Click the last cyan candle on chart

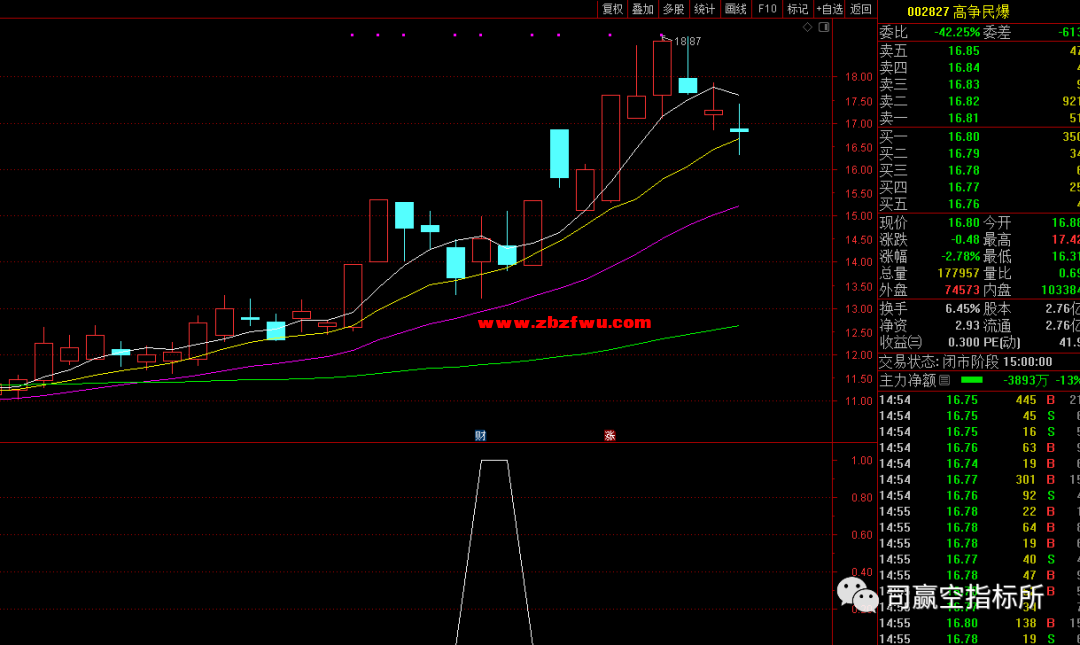click(x=739, y=130)
